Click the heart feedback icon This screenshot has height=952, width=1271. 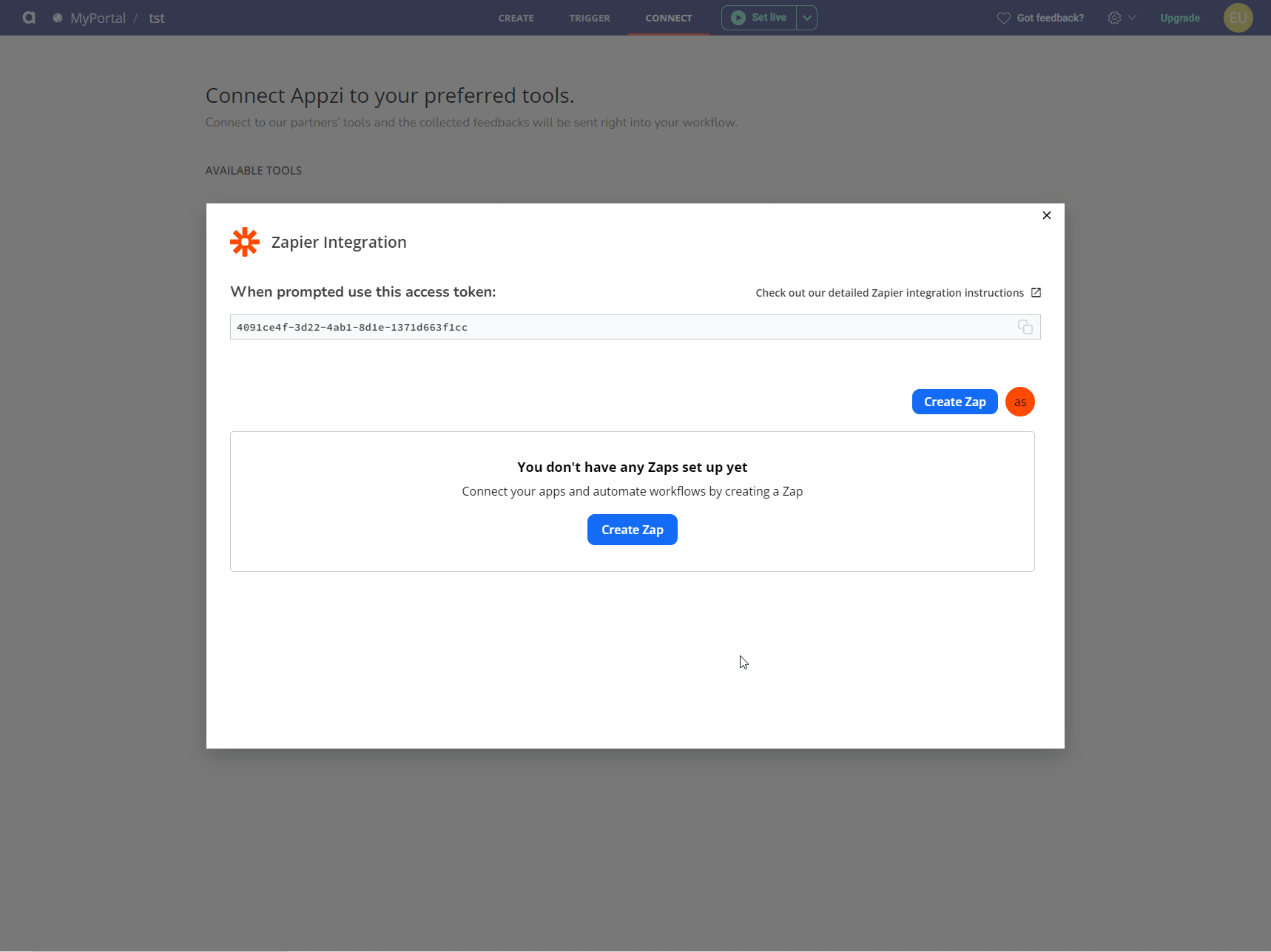(x=1004, y=18)
